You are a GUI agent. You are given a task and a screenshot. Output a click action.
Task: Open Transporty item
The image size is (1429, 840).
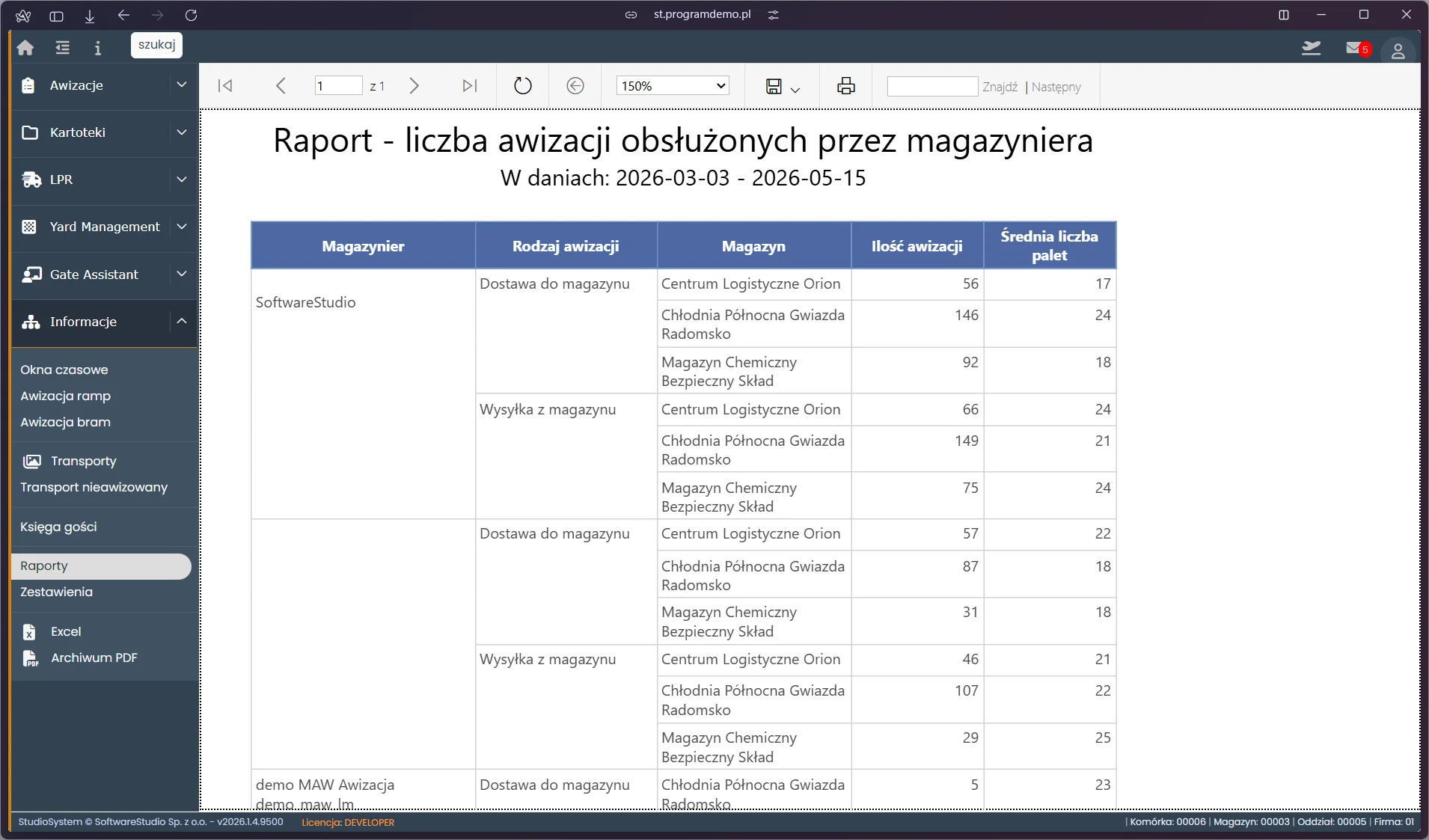pos(84,461)
